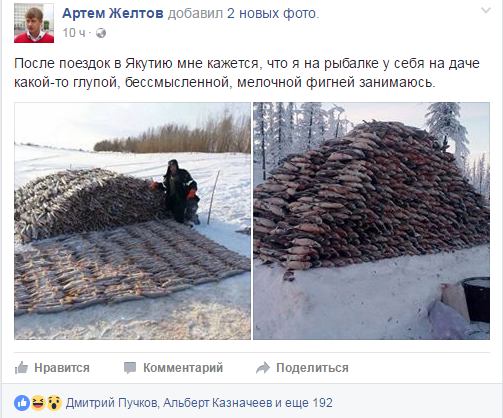Click the Поделиться button text

[x=312, y=368]
